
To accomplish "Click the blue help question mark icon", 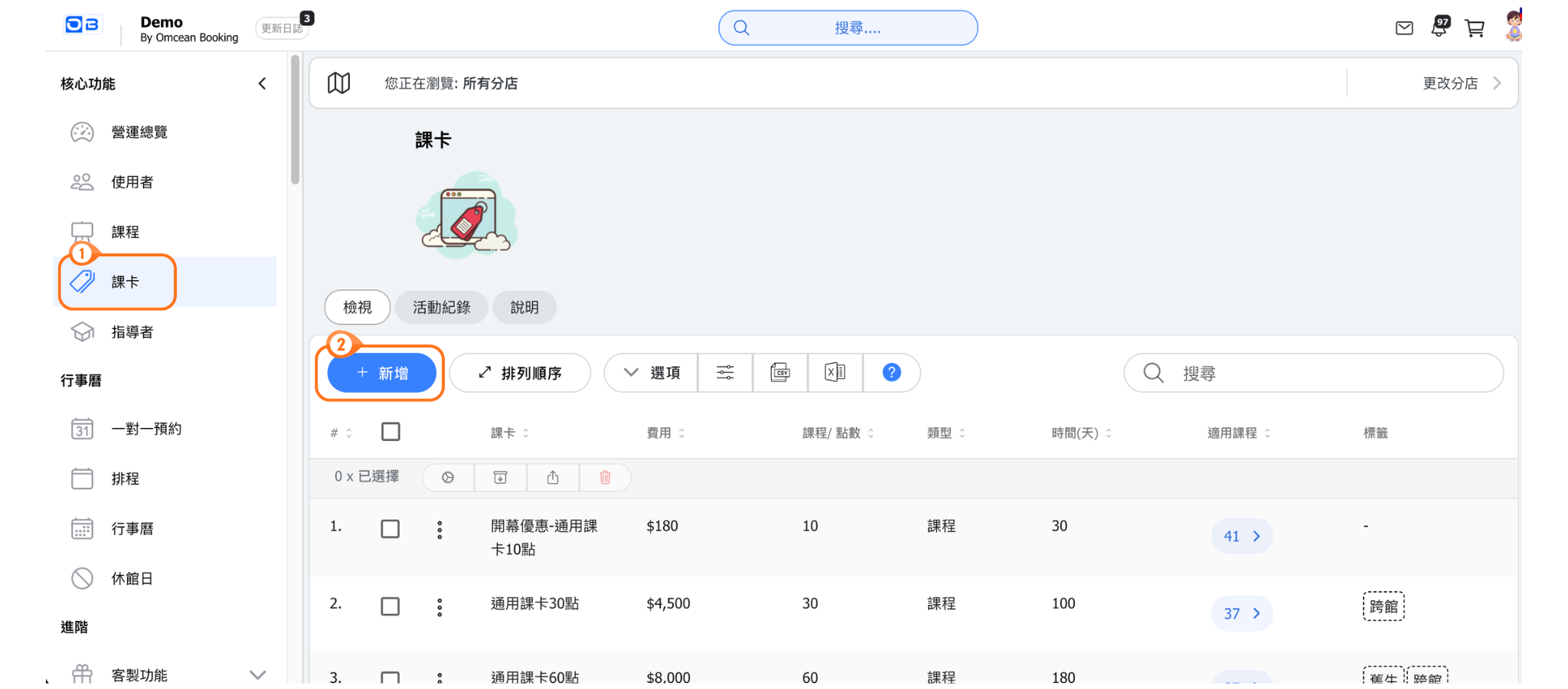I will tap(891, 373).
